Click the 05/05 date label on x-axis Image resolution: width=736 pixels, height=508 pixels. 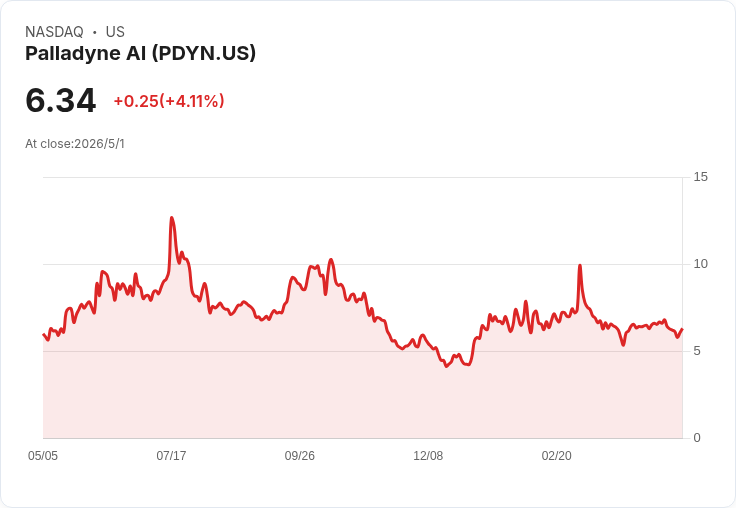click(43, 455)
